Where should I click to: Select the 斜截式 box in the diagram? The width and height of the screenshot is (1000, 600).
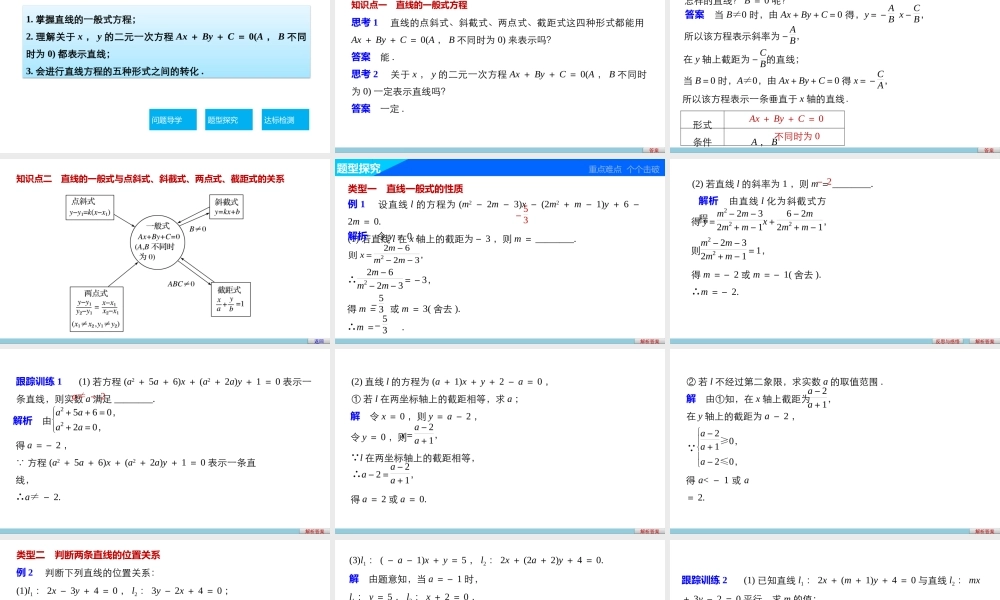point(226,207)
